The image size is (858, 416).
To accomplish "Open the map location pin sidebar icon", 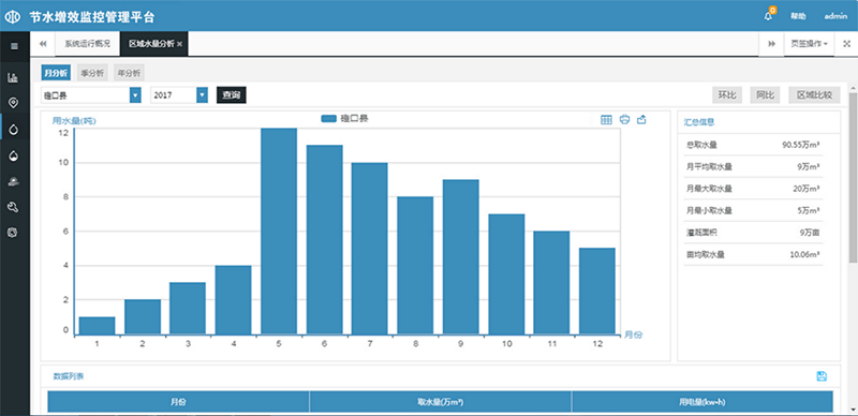I will coord(13,103).
